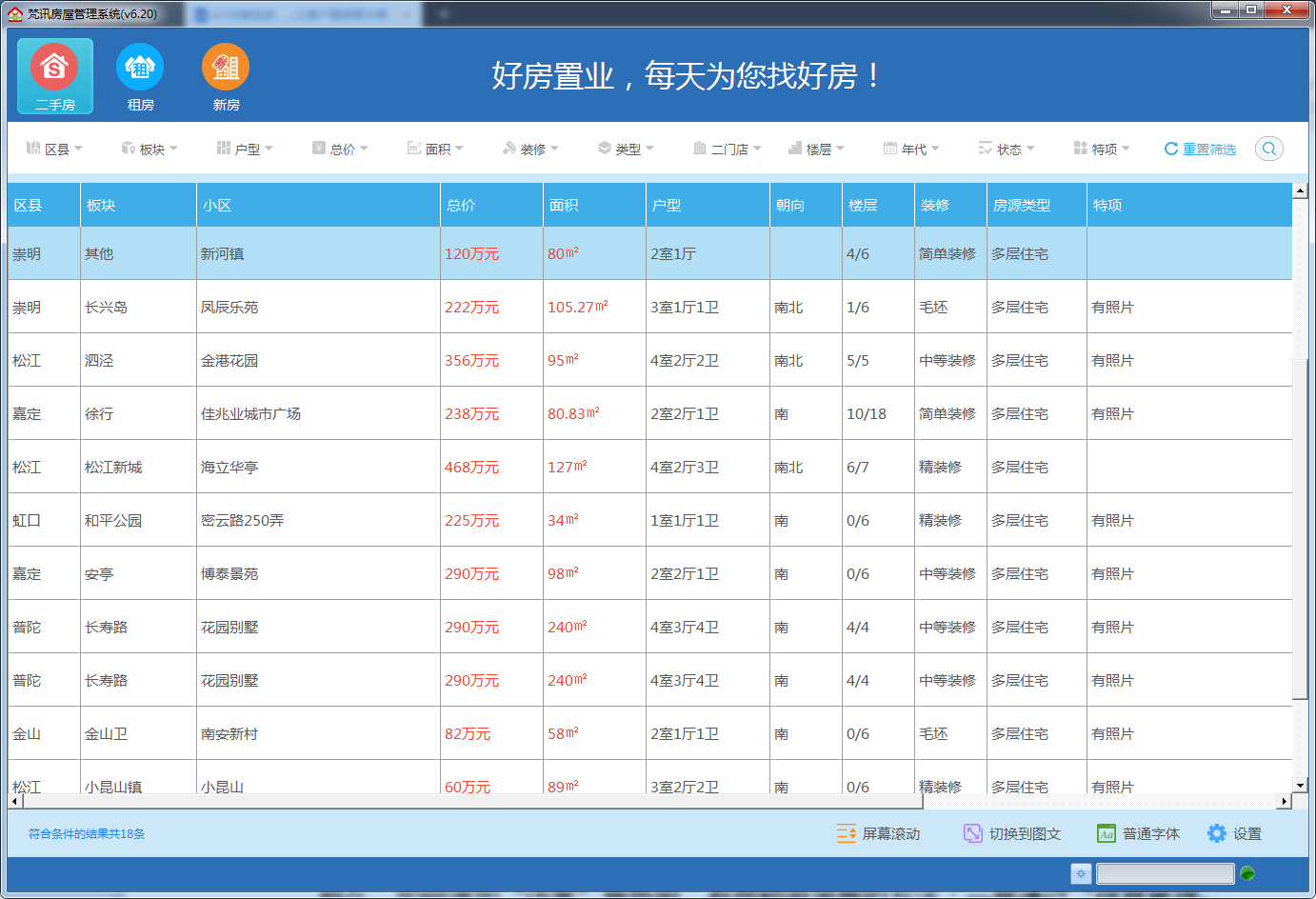Click the 符合条件的结果共18条 result count text
The height and width of the screenshot is (899, 1316).
(87, 833)
